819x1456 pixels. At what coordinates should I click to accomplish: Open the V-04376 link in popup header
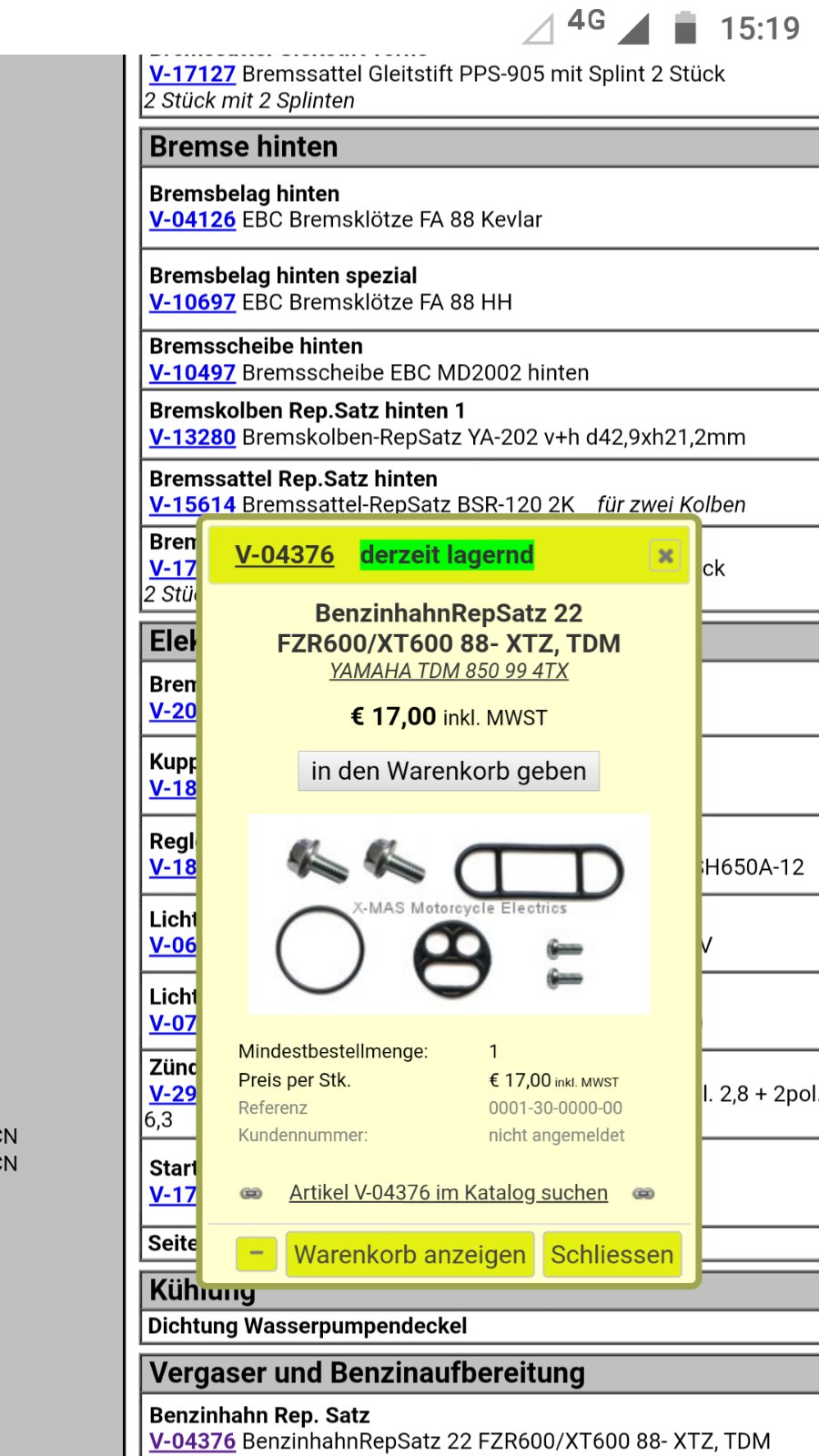[284, 555]
